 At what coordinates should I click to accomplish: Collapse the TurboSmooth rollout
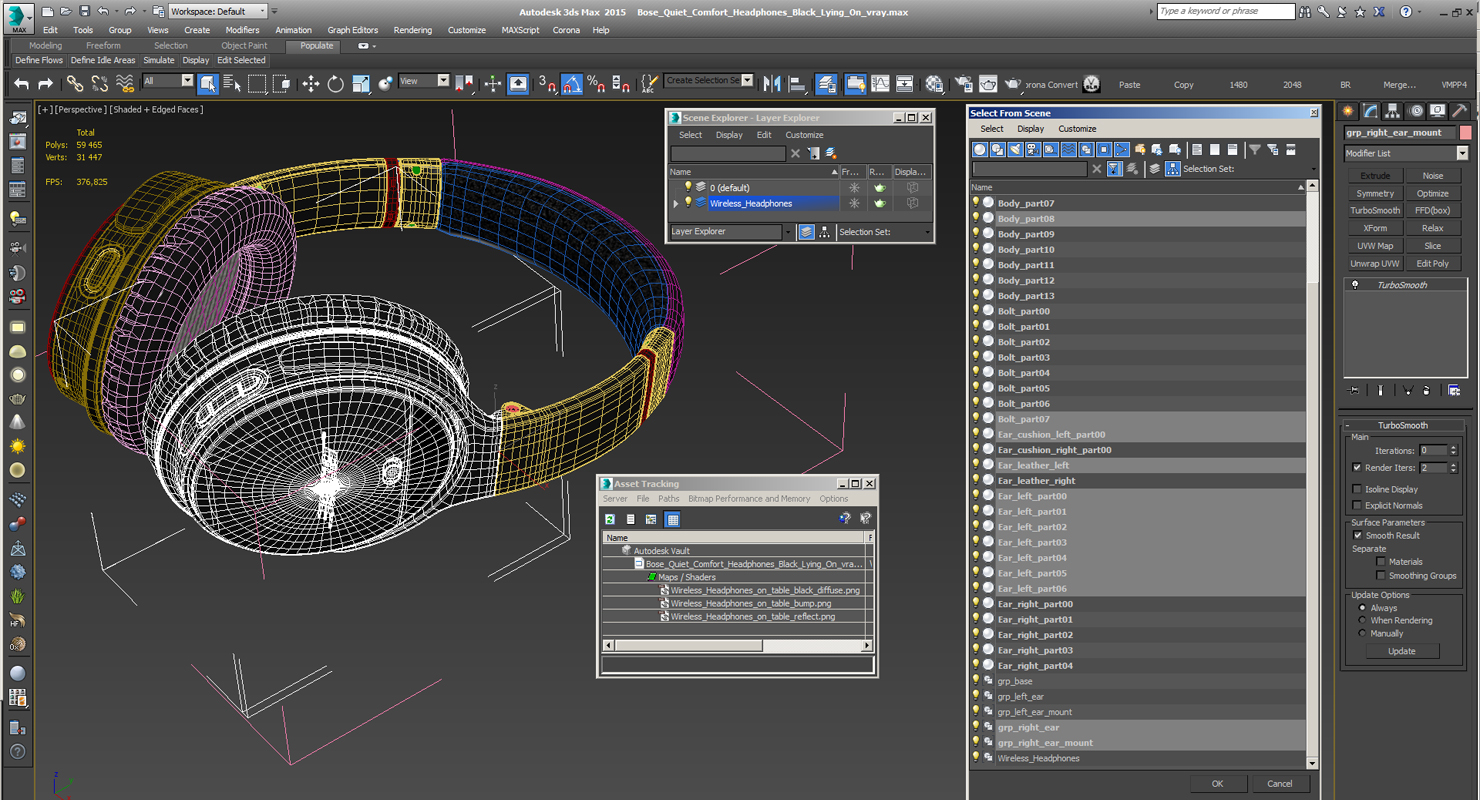coord(1347,425)
